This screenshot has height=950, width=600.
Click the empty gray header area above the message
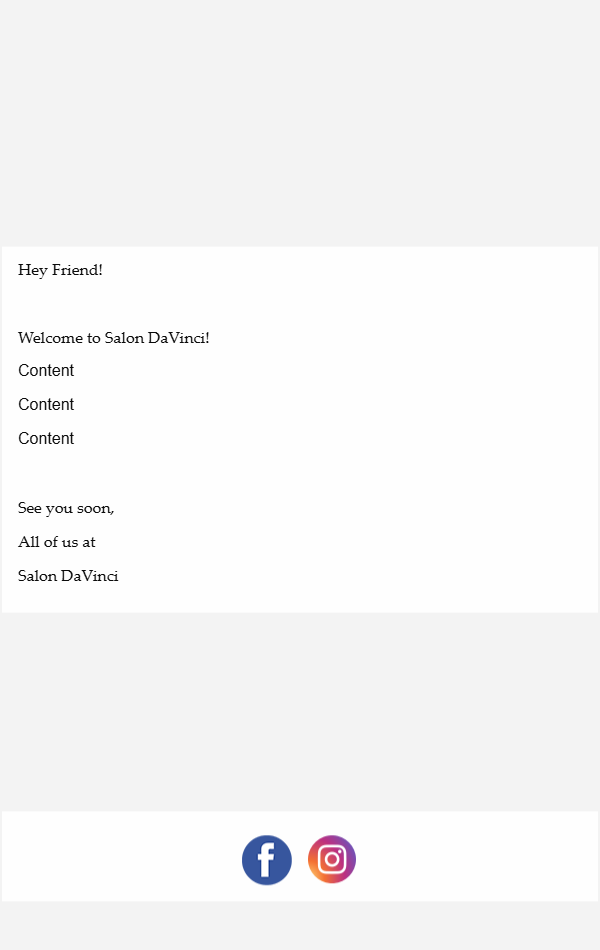pos(300,120)
